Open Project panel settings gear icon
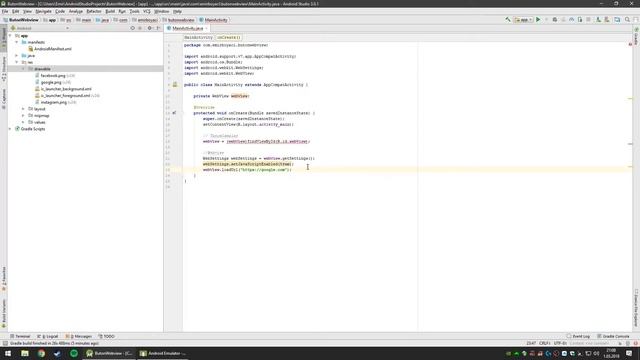 pyautogui.click(x=149, y=28)
